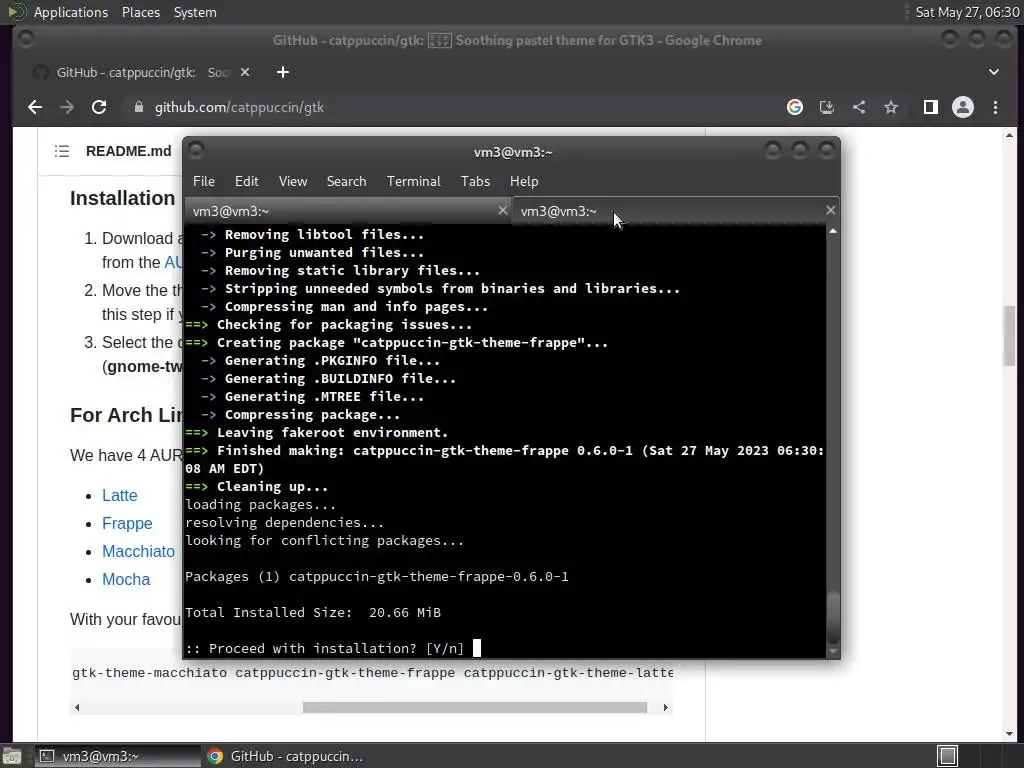Open the System menu in top panel
Screen dimensions: 1024x768
click(195, 12)
